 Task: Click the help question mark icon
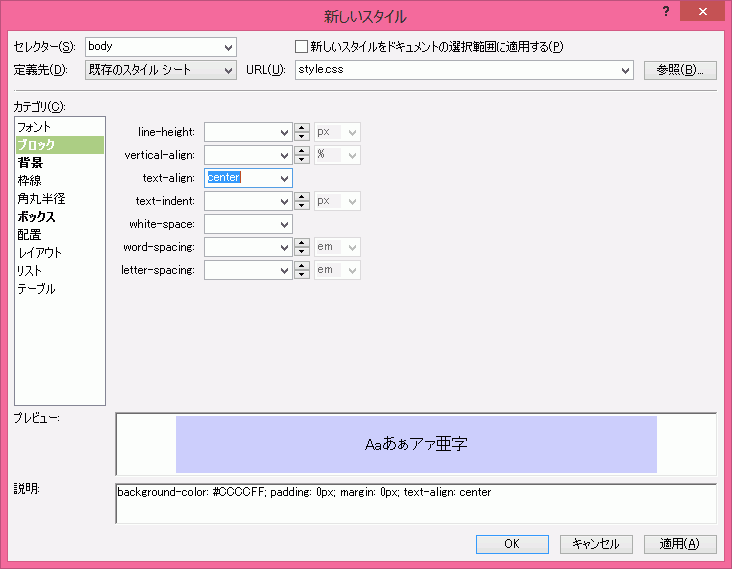pyautogui.click(x=666, y=11)
